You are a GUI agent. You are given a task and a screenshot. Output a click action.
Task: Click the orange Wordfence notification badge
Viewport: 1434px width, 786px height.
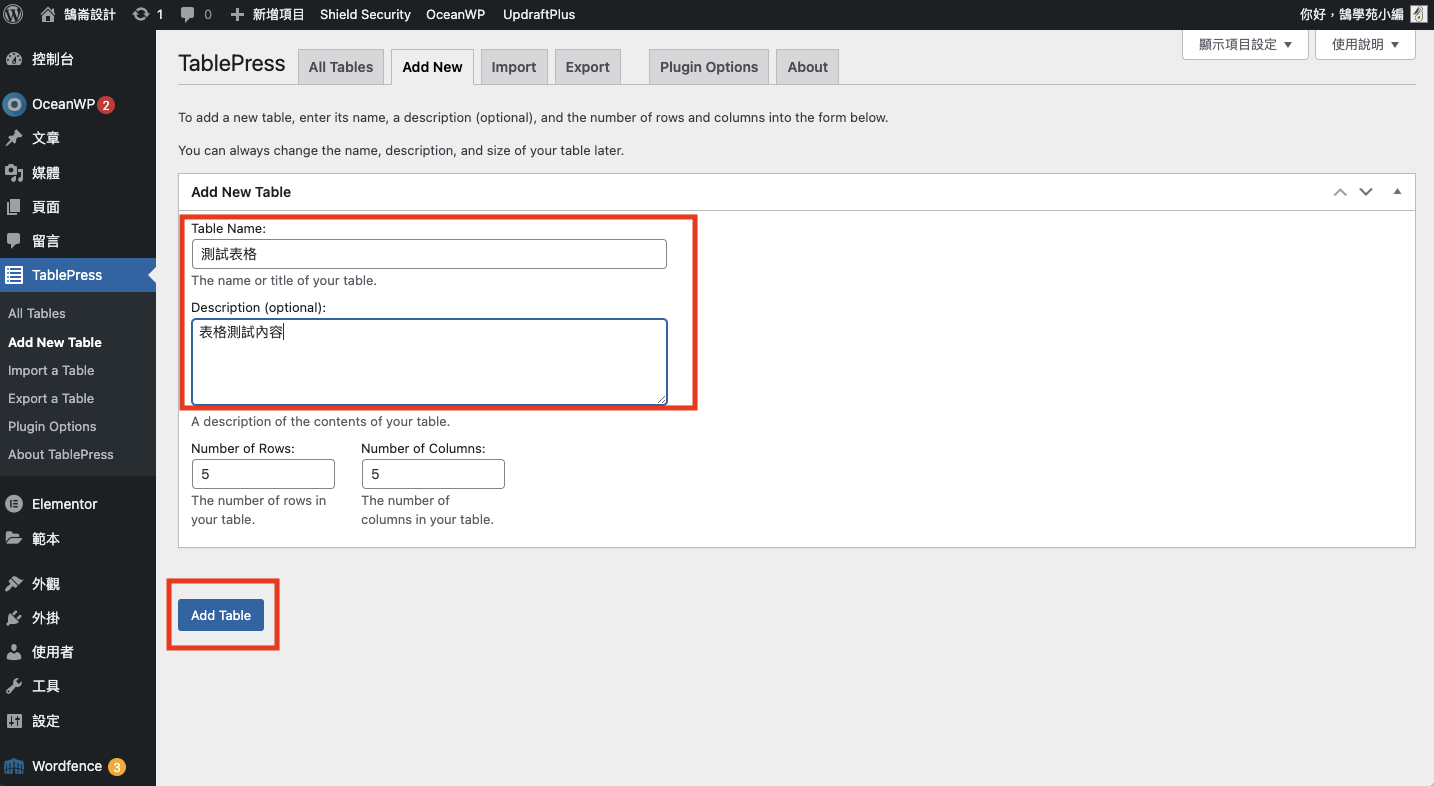click(x=116, y=767)
